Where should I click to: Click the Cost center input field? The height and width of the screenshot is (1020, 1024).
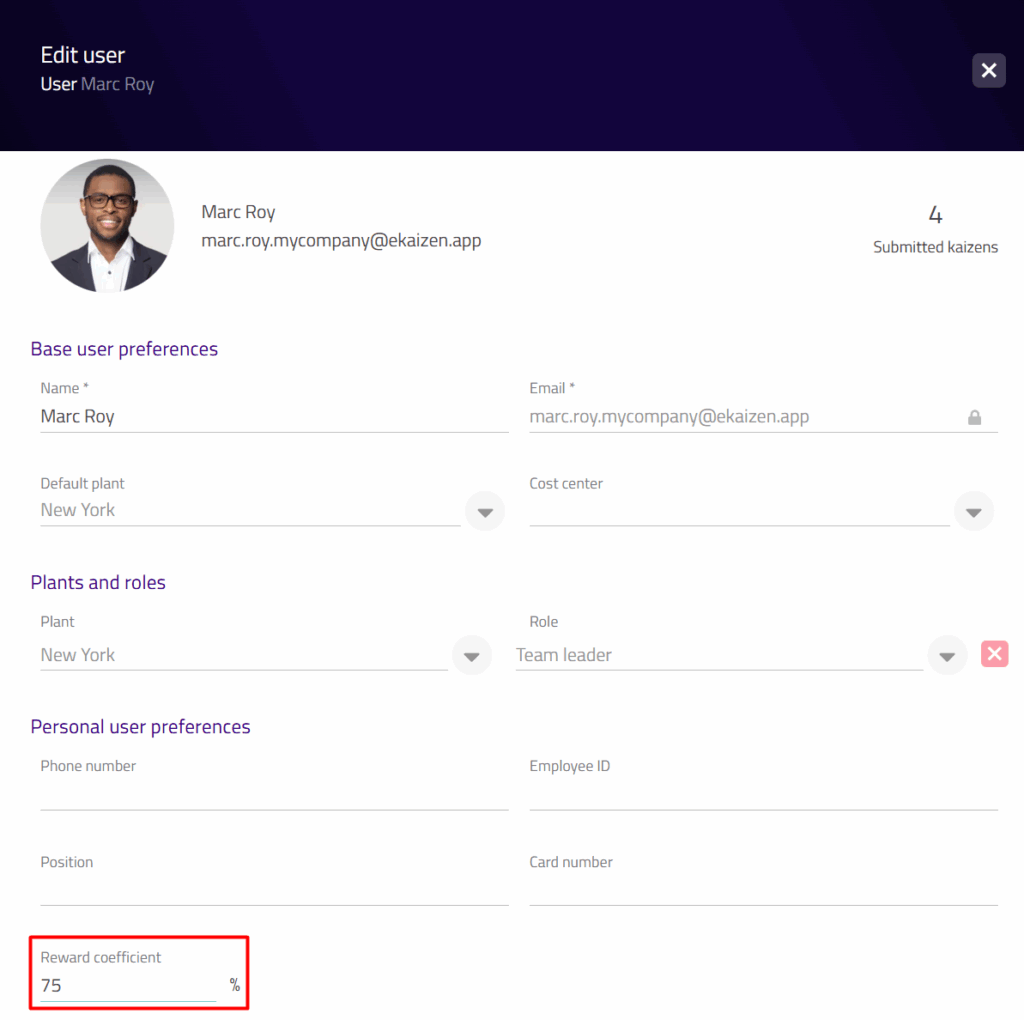coord(738,510)
